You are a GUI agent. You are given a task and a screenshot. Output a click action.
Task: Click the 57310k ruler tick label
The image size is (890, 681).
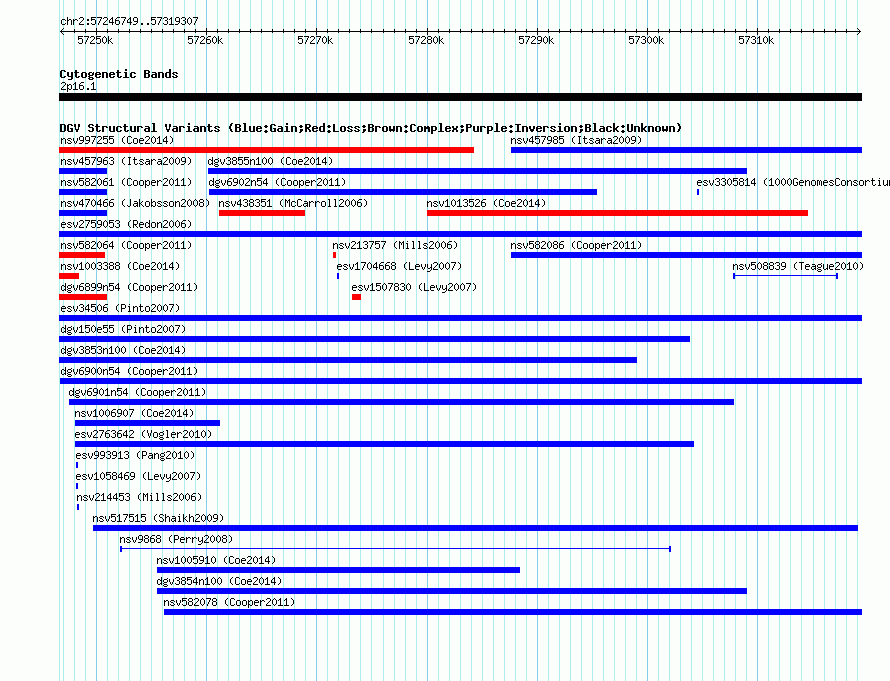coord(756,40)
